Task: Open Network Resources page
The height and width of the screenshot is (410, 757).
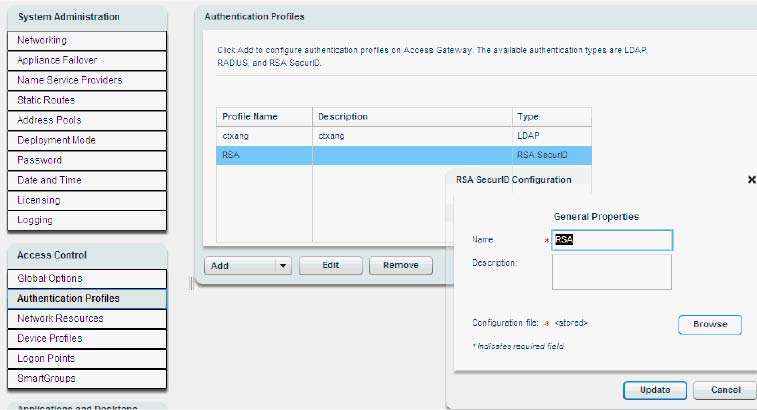Action: pyautogui.click(x=87, y=319)
